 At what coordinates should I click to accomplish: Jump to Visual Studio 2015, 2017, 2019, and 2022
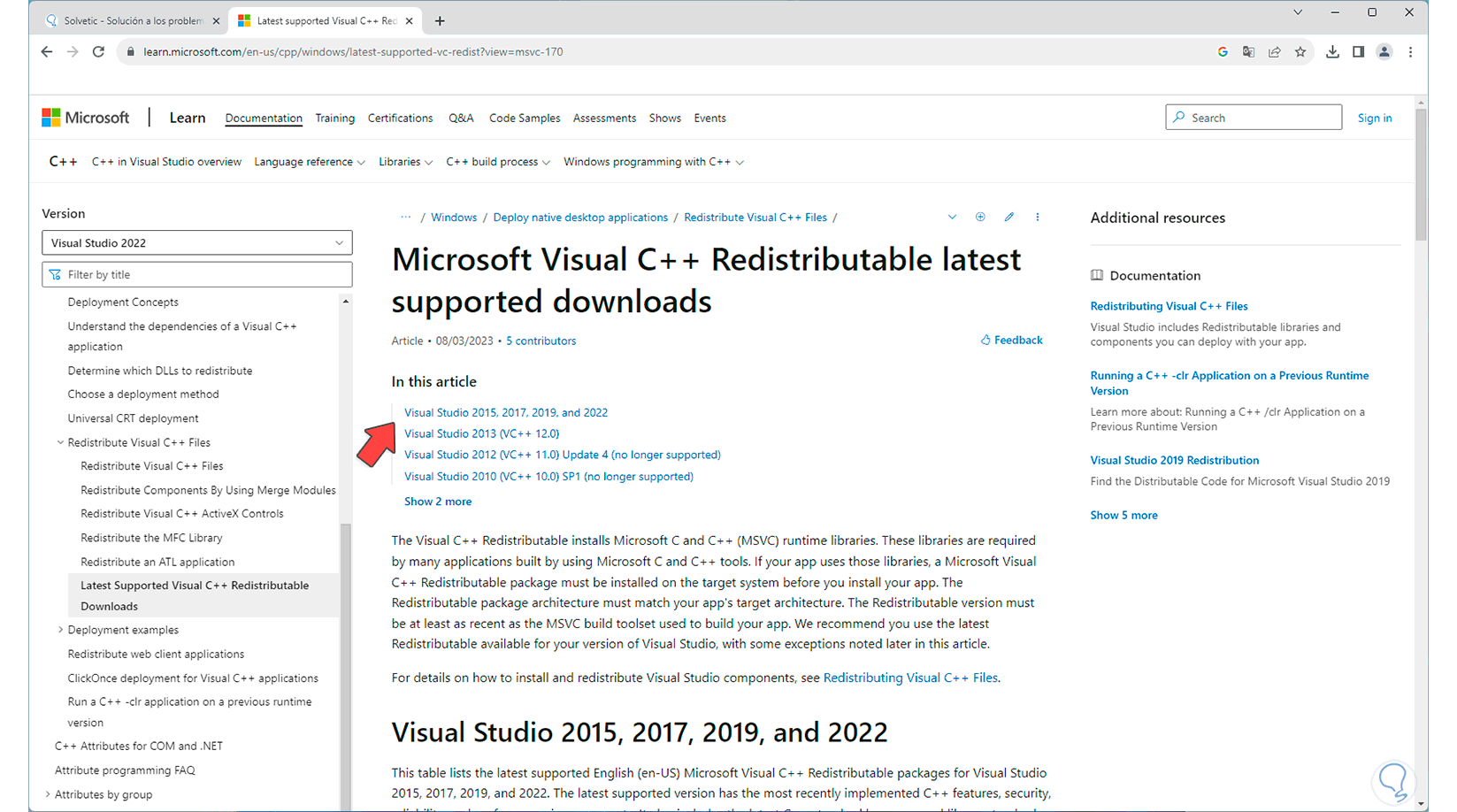coord(506,412)
